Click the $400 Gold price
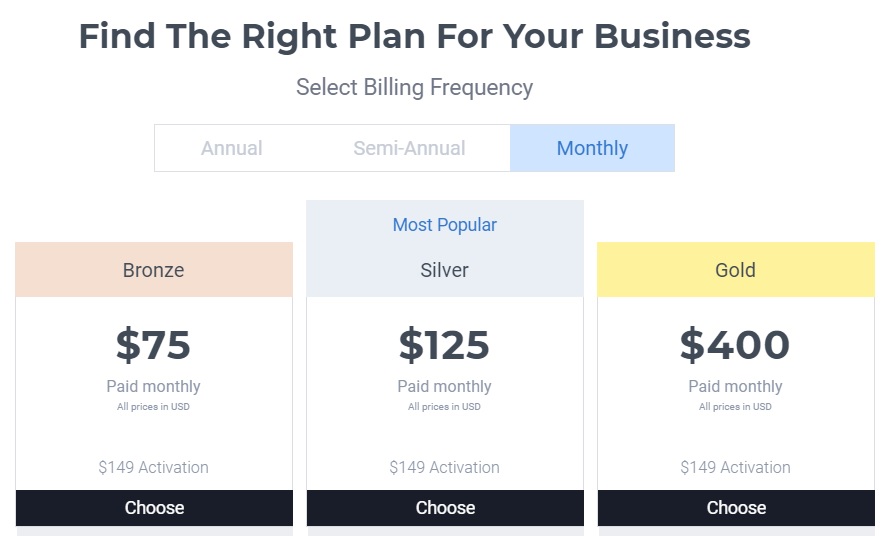 pos(736,345)
